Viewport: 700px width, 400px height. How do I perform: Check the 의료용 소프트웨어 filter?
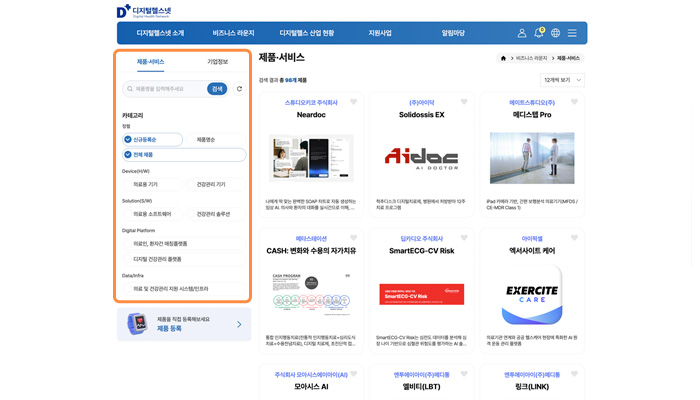[152, 214]
